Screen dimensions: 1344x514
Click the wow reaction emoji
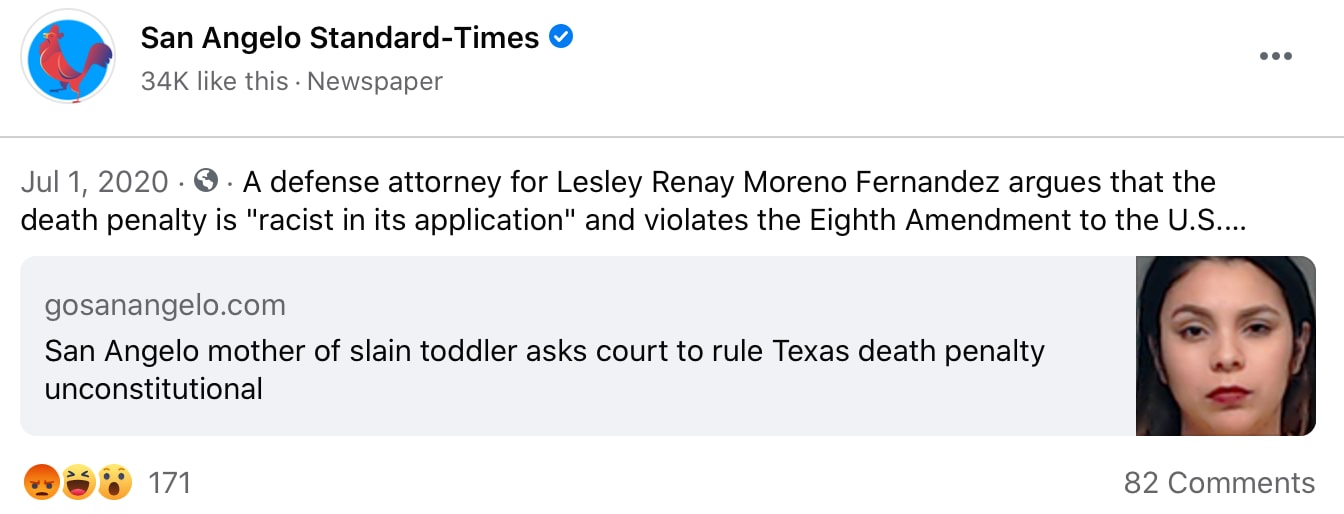[x=114, y=484]
